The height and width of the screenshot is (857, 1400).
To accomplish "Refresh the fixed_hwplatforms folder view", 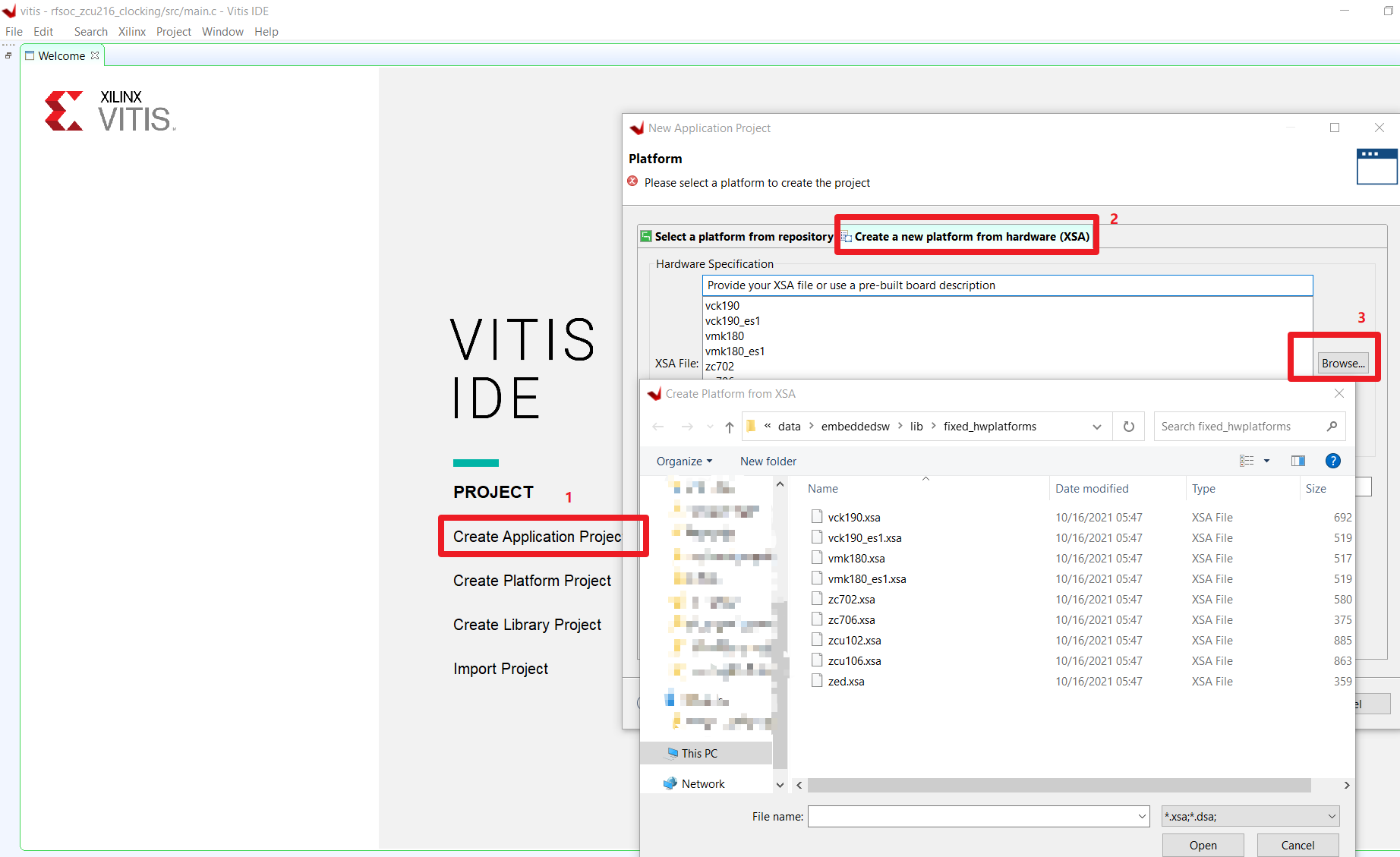I will [1129, 427].
